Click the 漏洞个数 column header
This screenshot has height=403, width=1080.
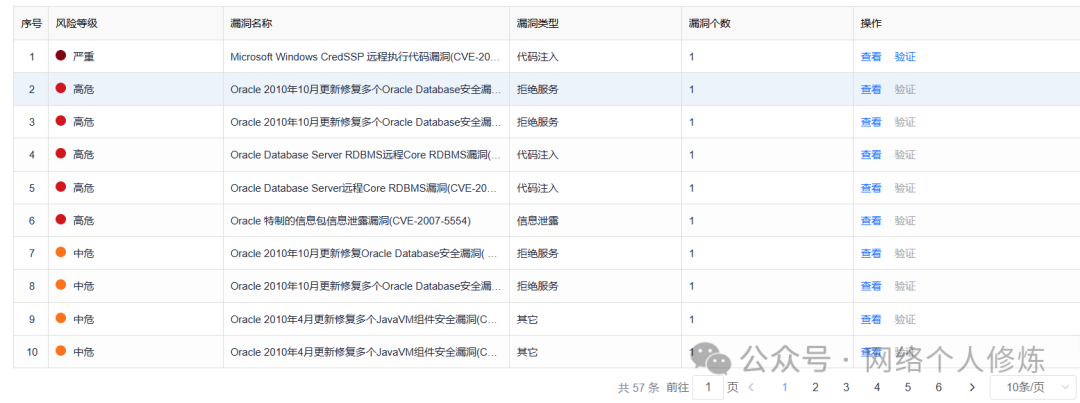709,23
